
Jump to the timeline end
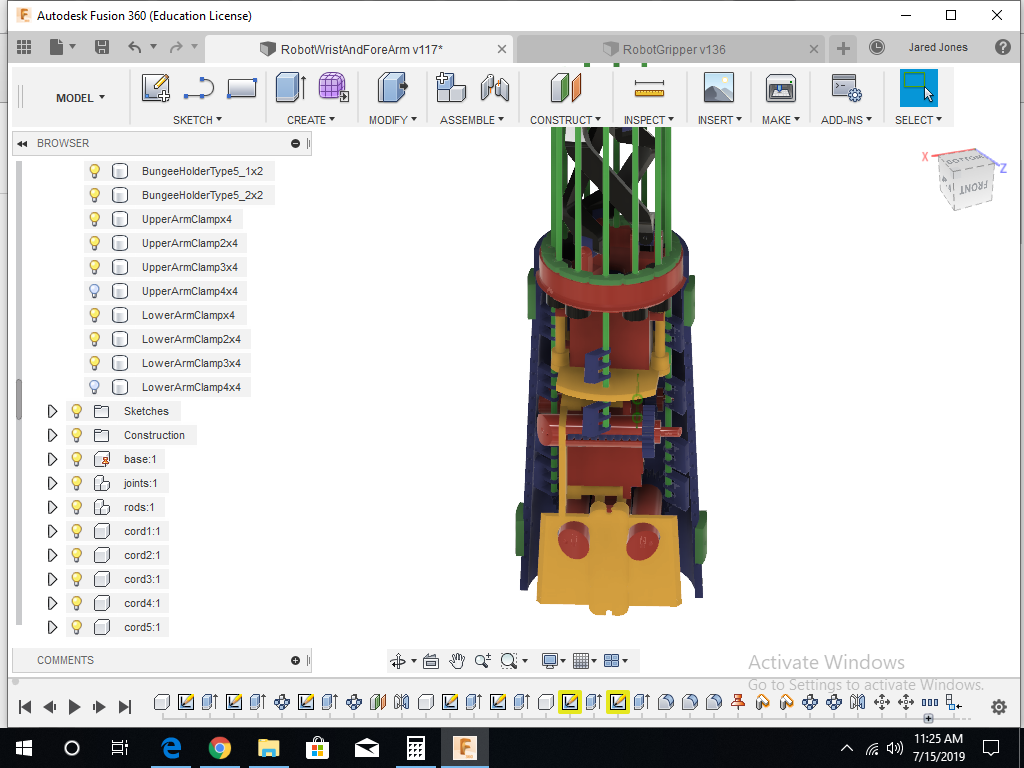pos(125,707)
